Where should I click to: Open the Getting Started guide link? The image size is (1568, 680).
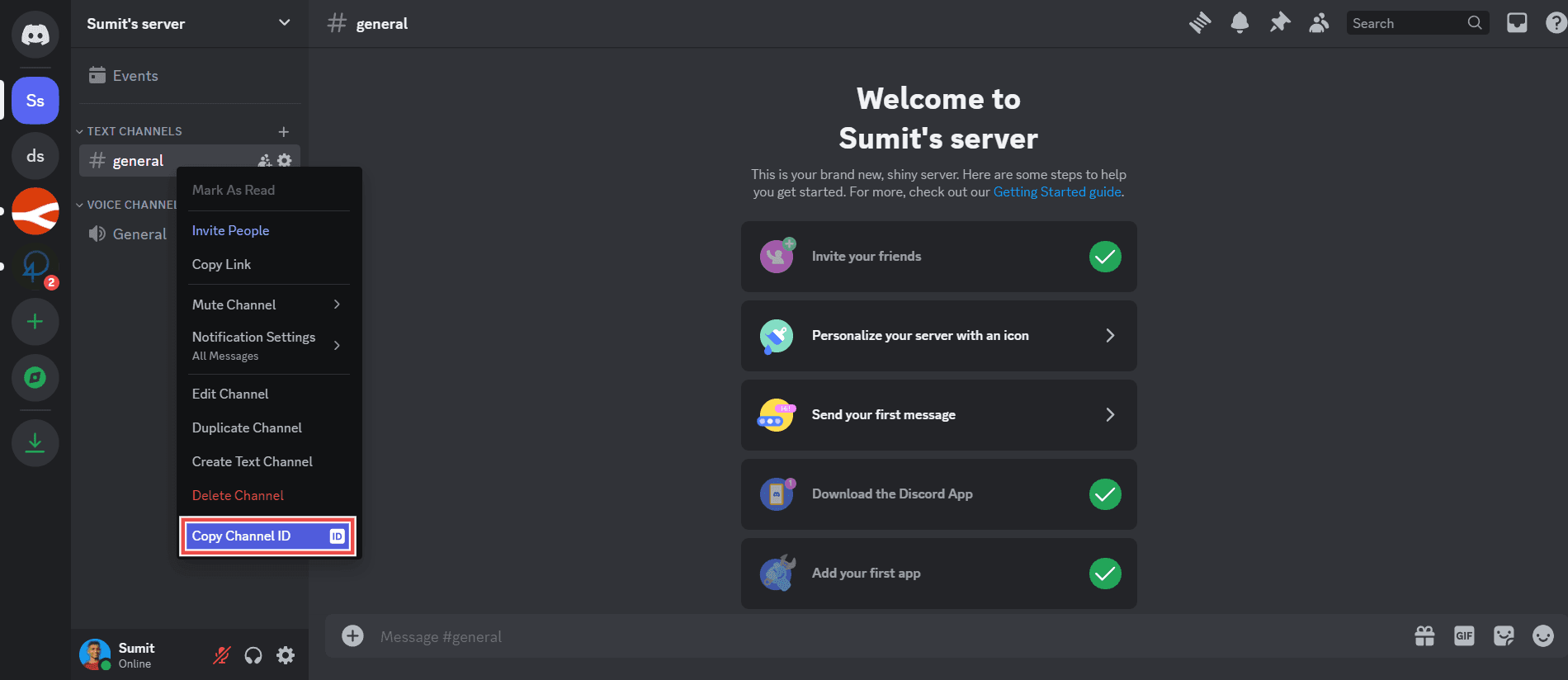pos(1056,191)
